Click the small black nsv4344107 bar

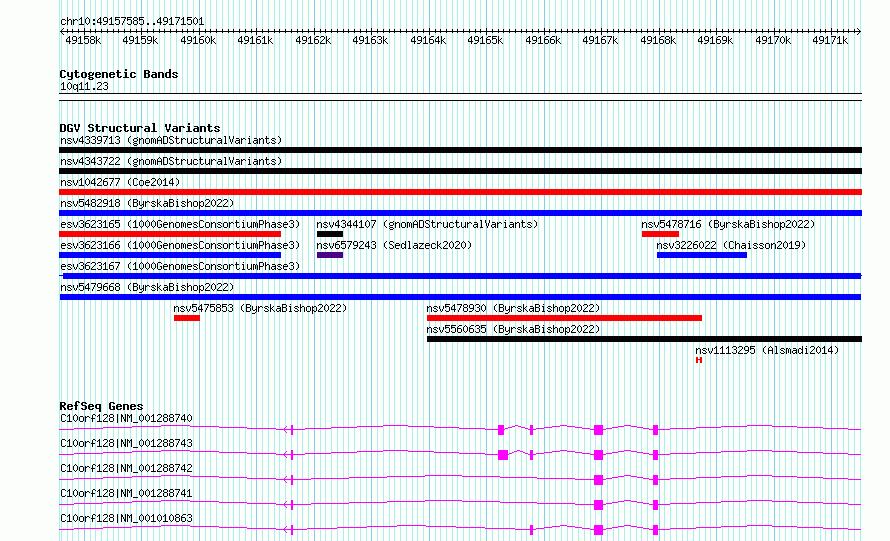pyautogui.click(x=330, y=234)
